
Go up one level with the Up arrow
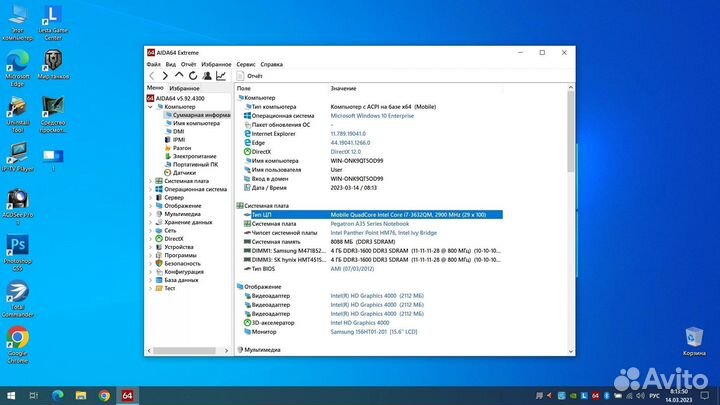click(x=179, y=75)
